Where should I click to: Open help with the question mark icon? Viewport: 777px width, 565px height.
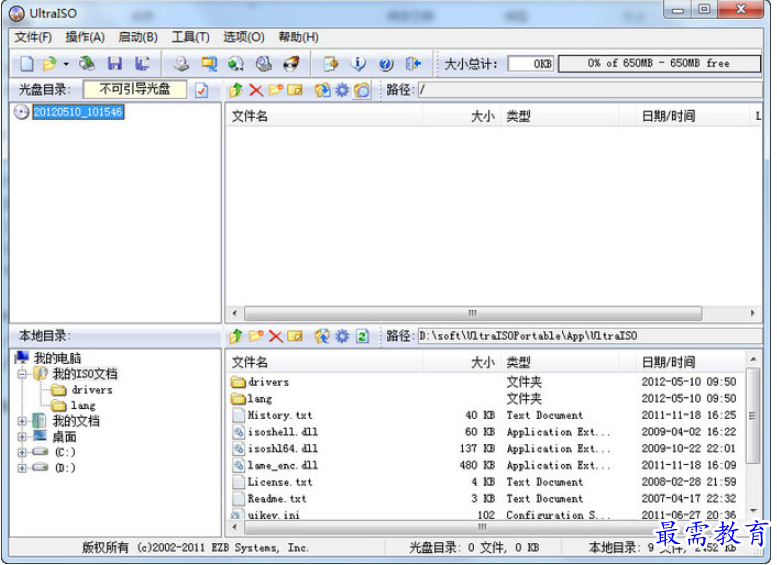(x=386, y=63)
